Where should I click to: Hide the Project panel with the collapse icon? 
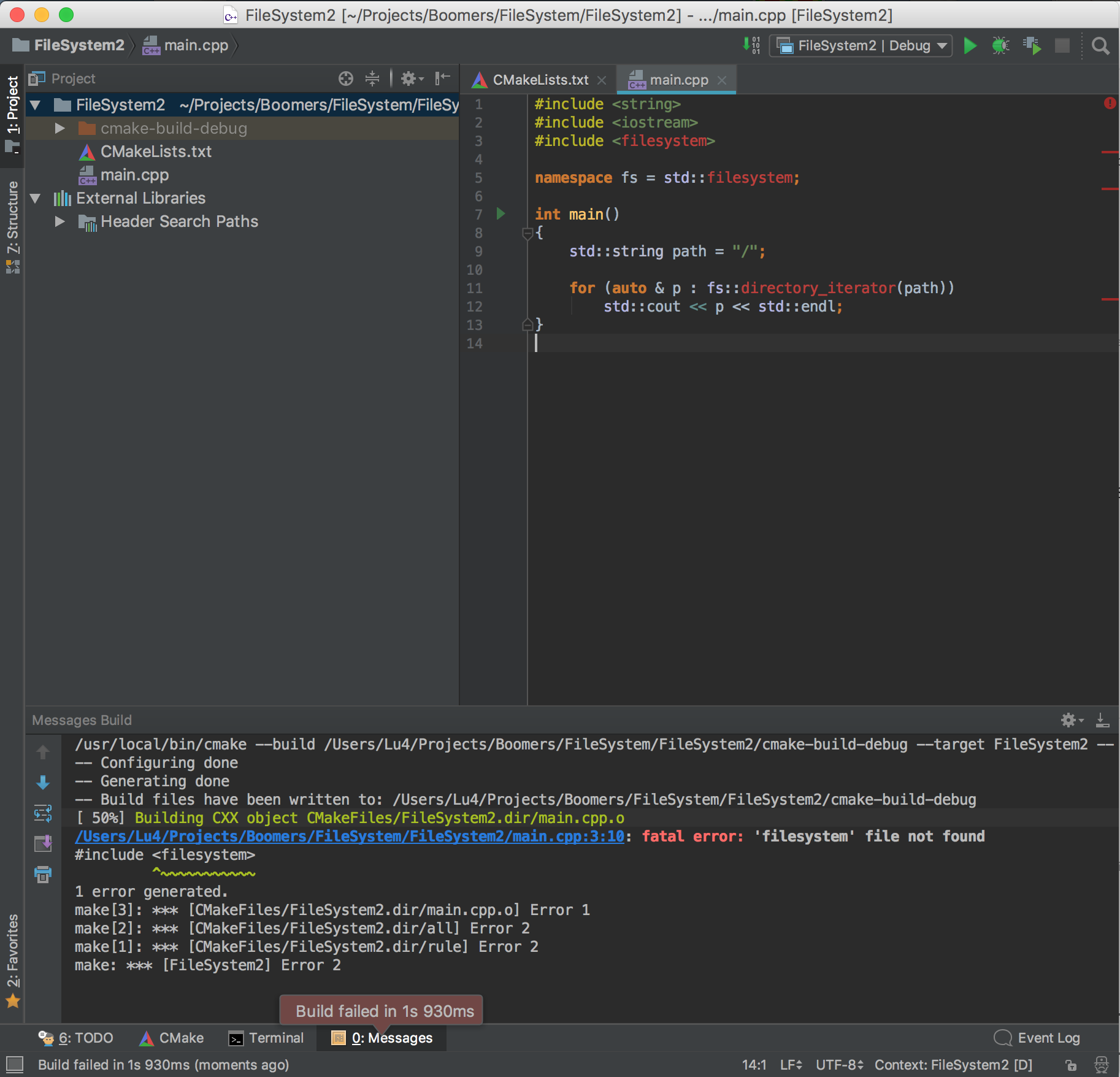point(442,79)
